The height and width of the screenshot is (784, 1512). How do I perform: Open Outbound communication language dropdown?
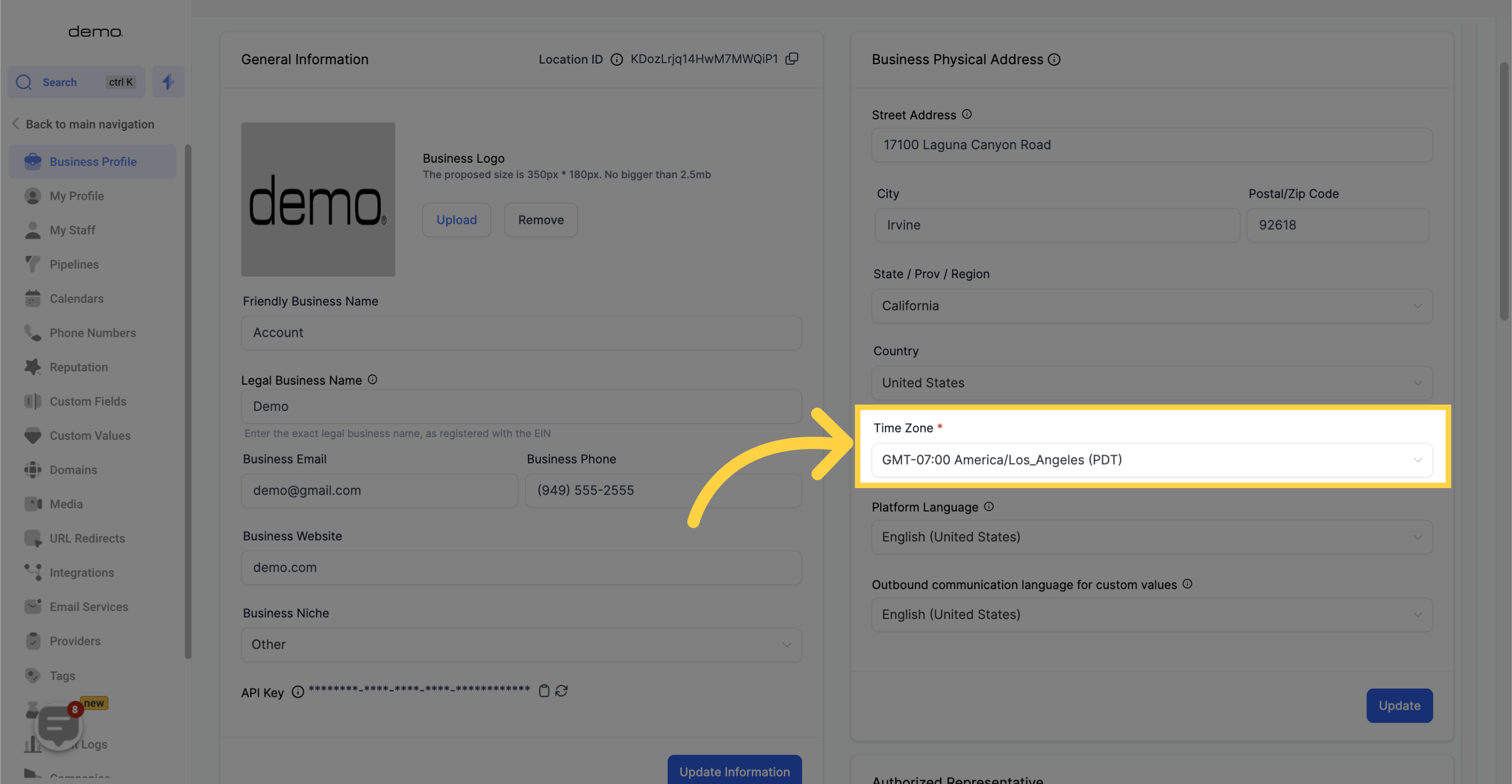(x=1152, y=614)
